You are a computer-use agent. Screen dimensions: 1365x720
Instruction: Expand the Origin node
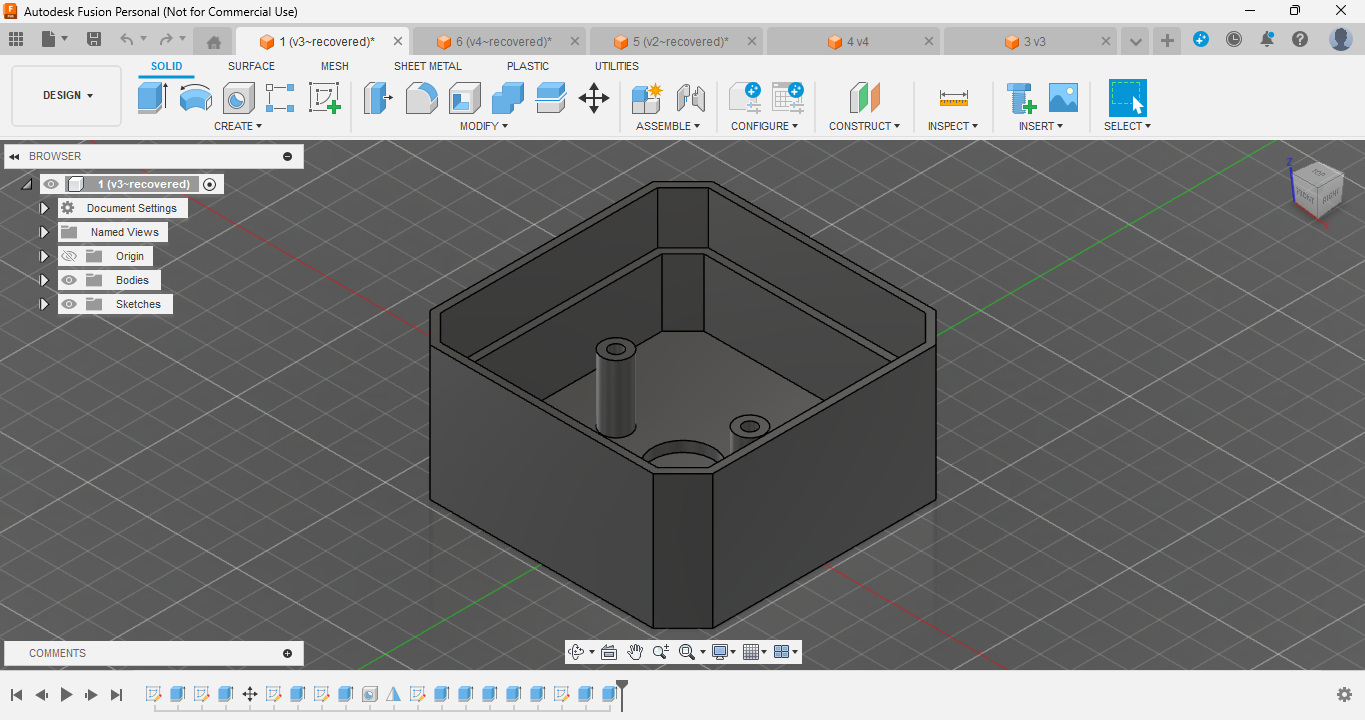coord(44,256)
